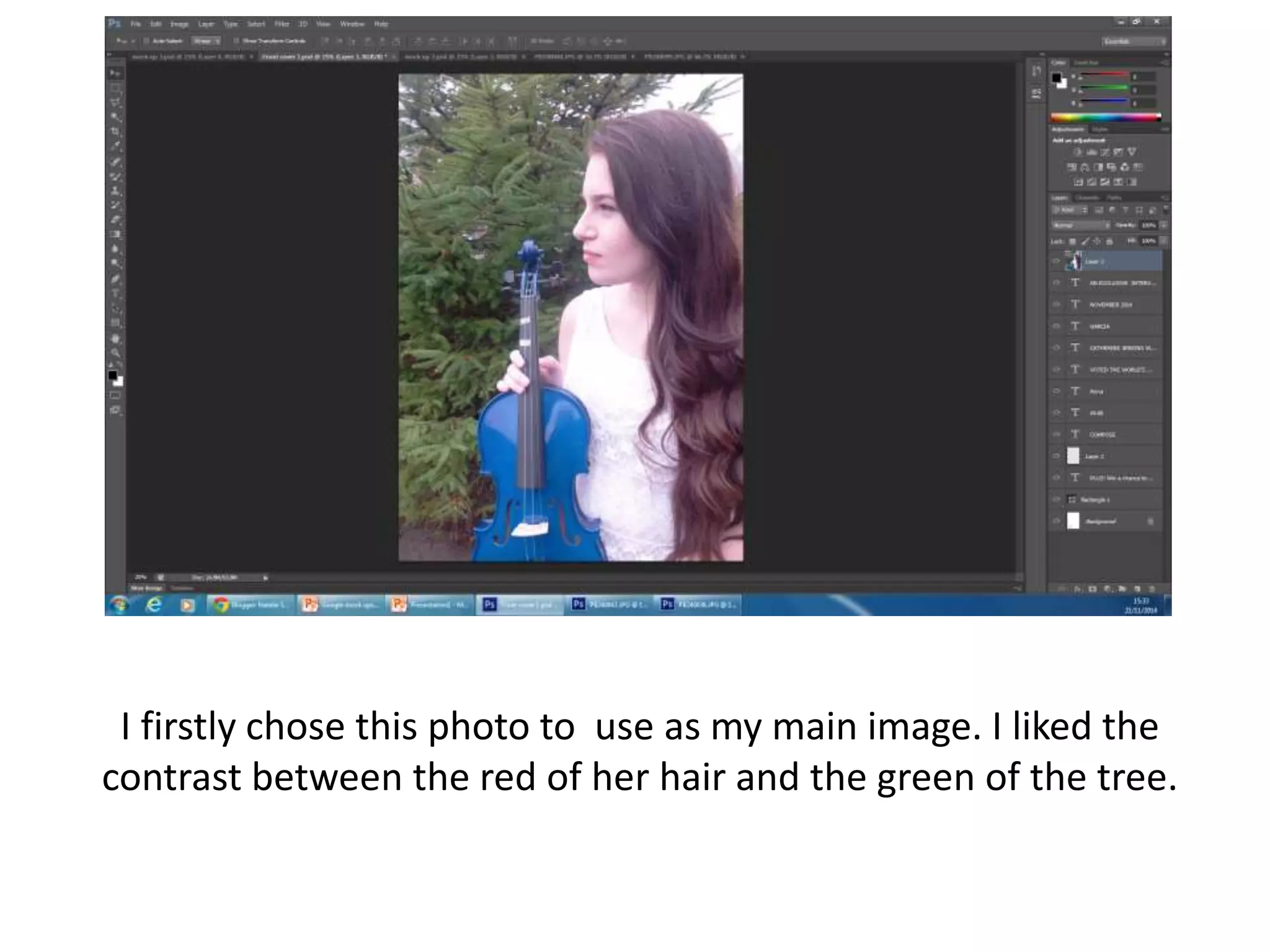Select the Move tool in toolbox
The width and height of the screenshot is (1270, 952).
pyautogui.click(x=115, y=74)
